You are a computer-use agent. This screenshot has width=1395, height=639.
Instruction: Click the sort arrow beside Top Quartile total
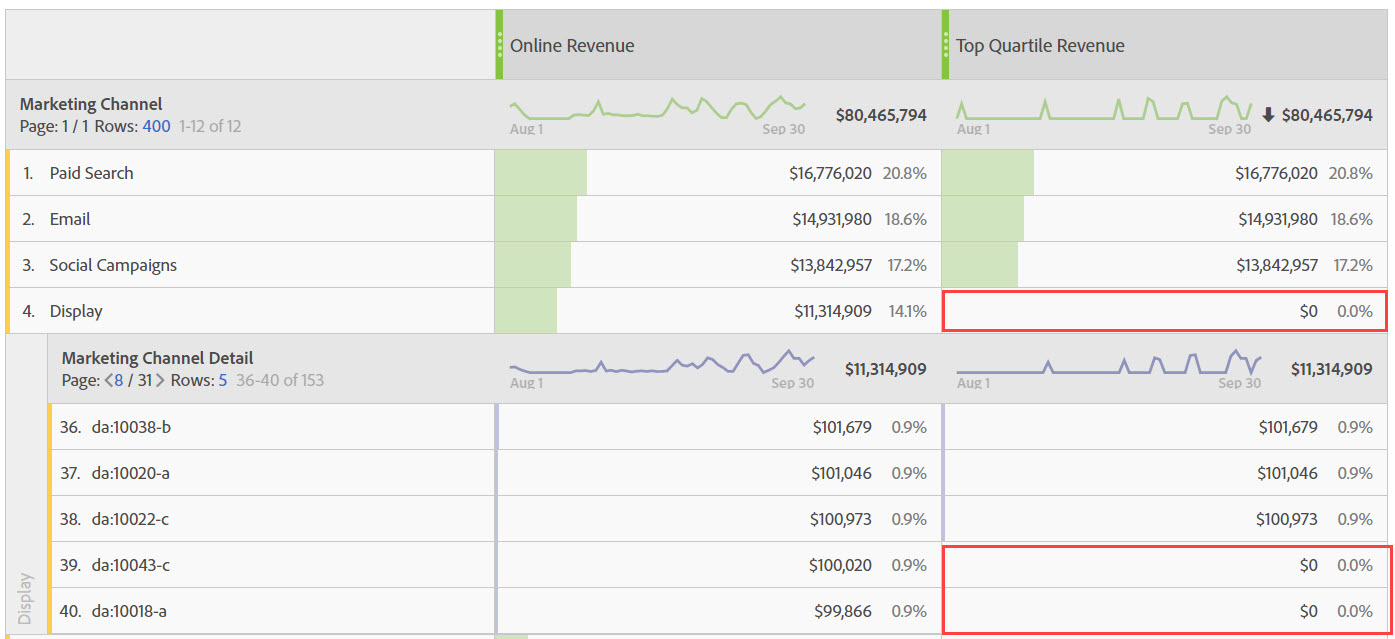1268,115
